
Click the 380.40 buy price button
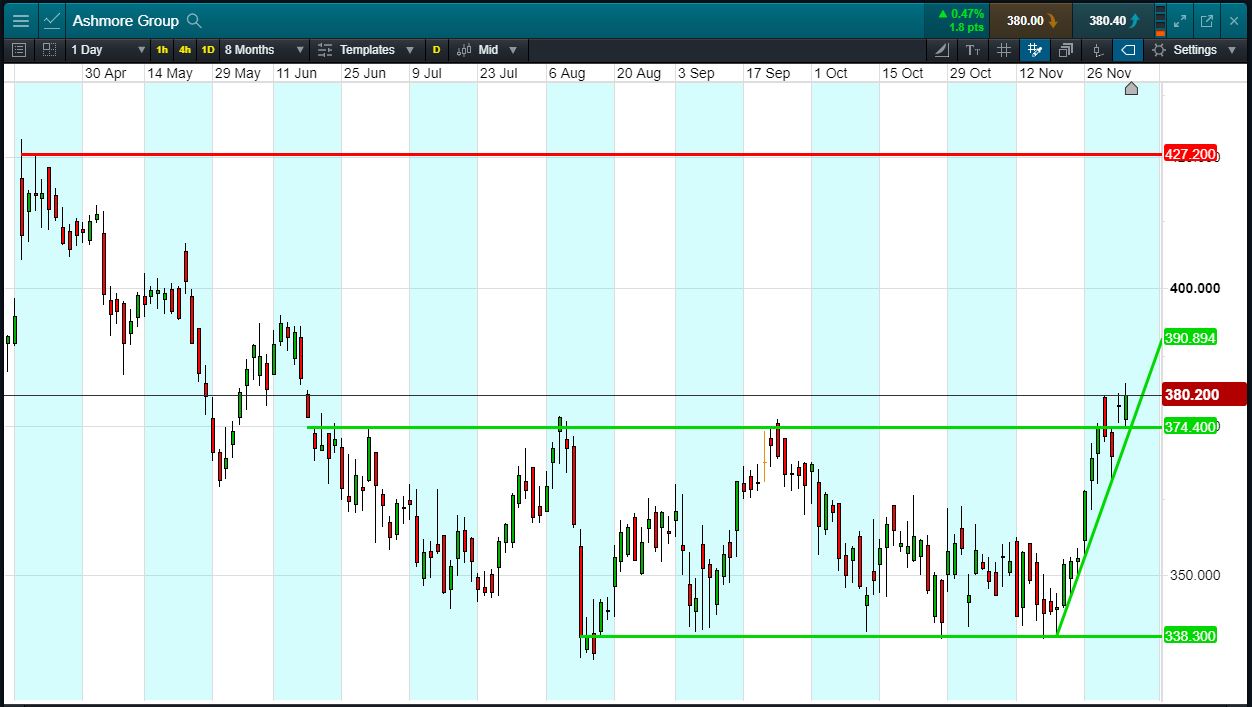click(1112, 20)
